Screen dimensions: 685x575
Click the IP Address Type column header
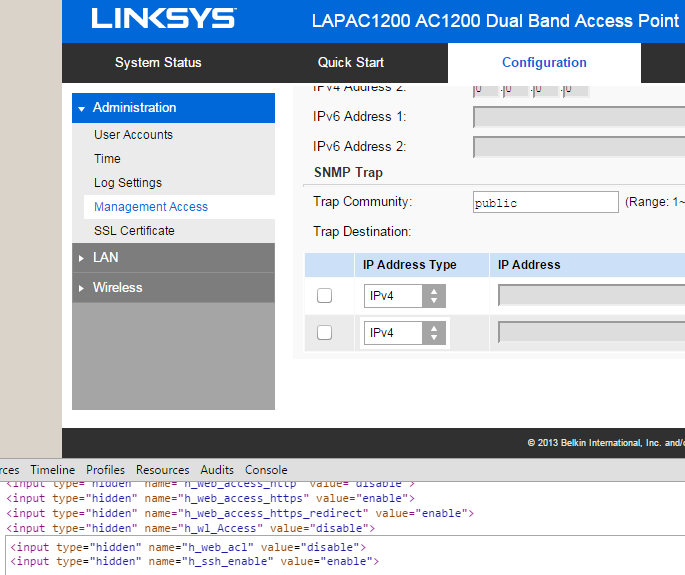click(409, 265)
